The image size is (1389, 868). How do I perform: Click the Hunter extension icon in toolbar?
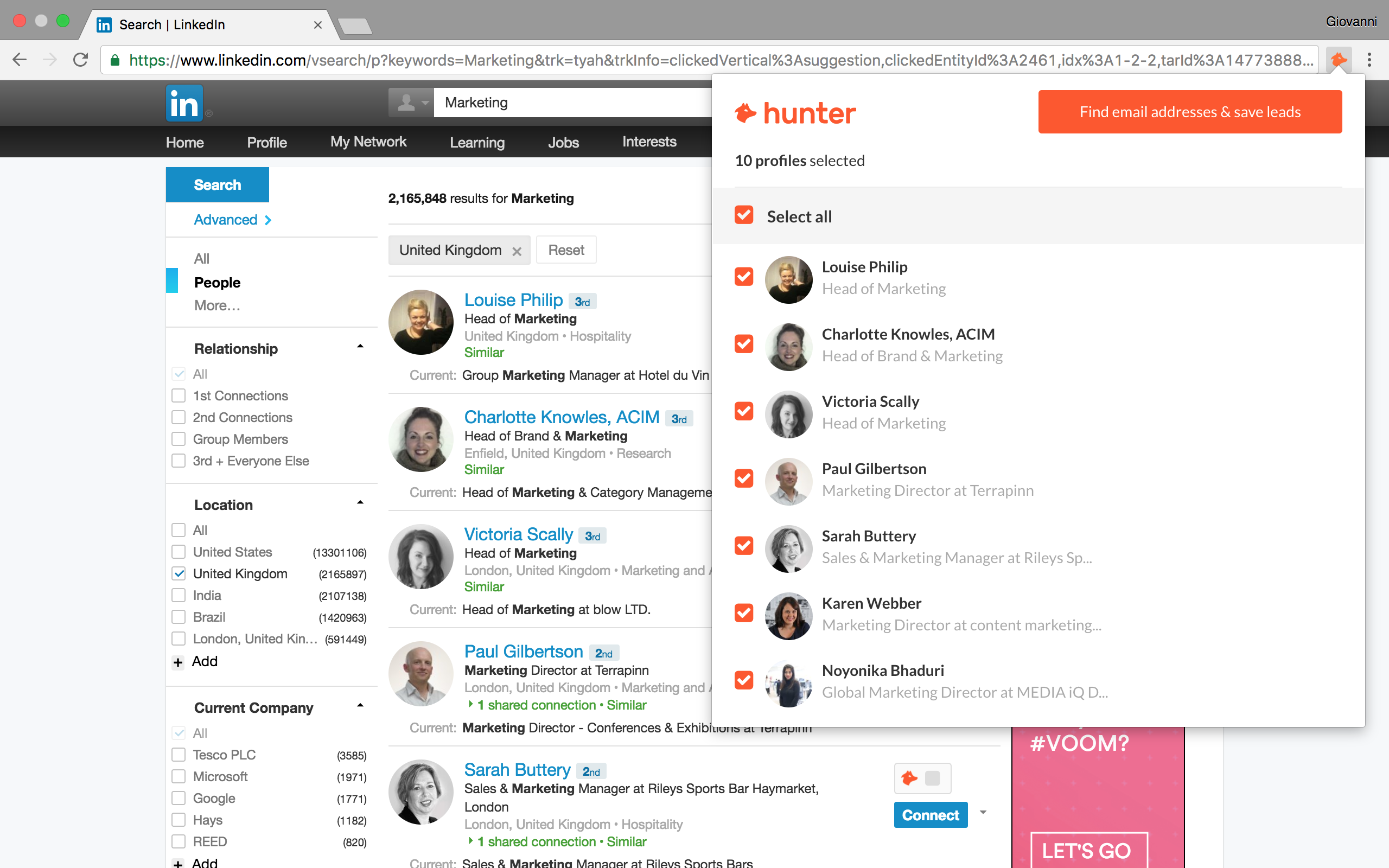click(x=1339, y=60)
